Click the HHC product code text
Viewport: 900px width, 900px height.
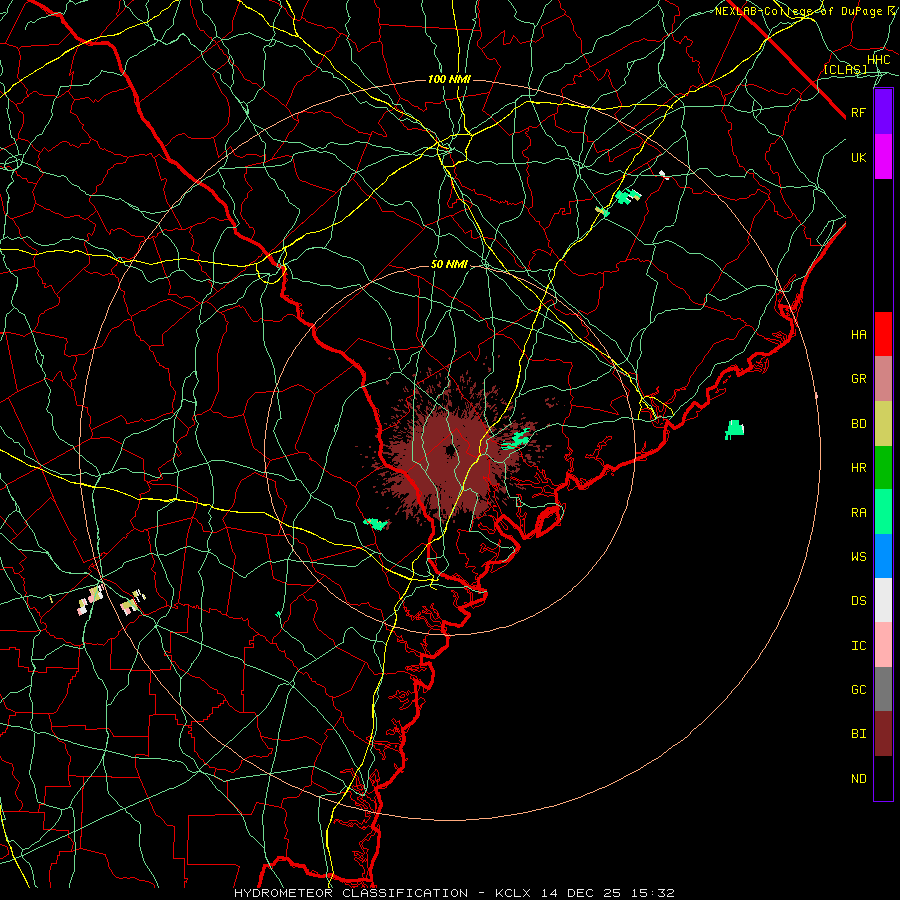coord(878,60)
